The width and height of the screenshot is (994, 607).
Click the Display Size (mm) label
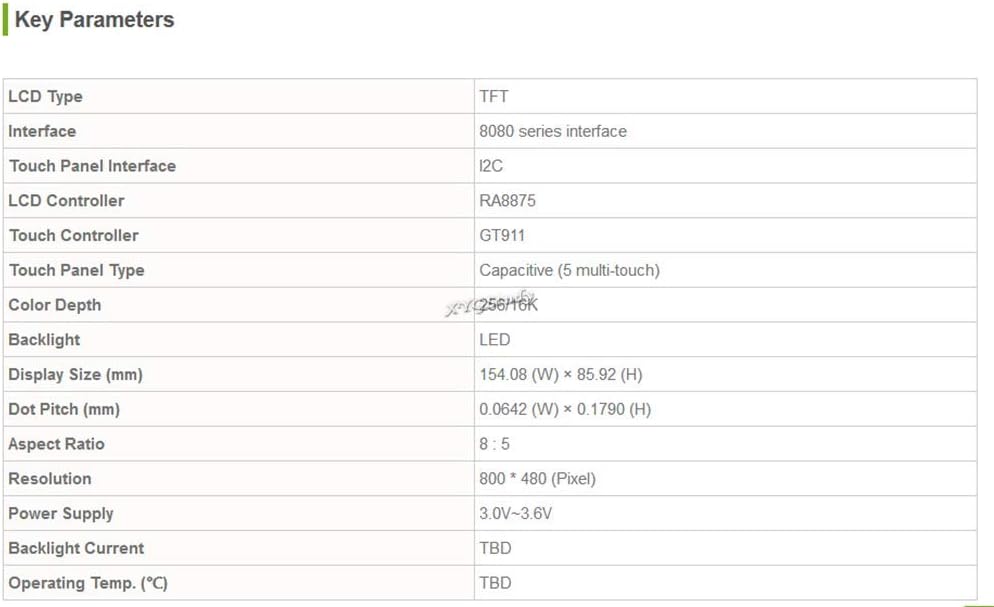pos(75,374)
